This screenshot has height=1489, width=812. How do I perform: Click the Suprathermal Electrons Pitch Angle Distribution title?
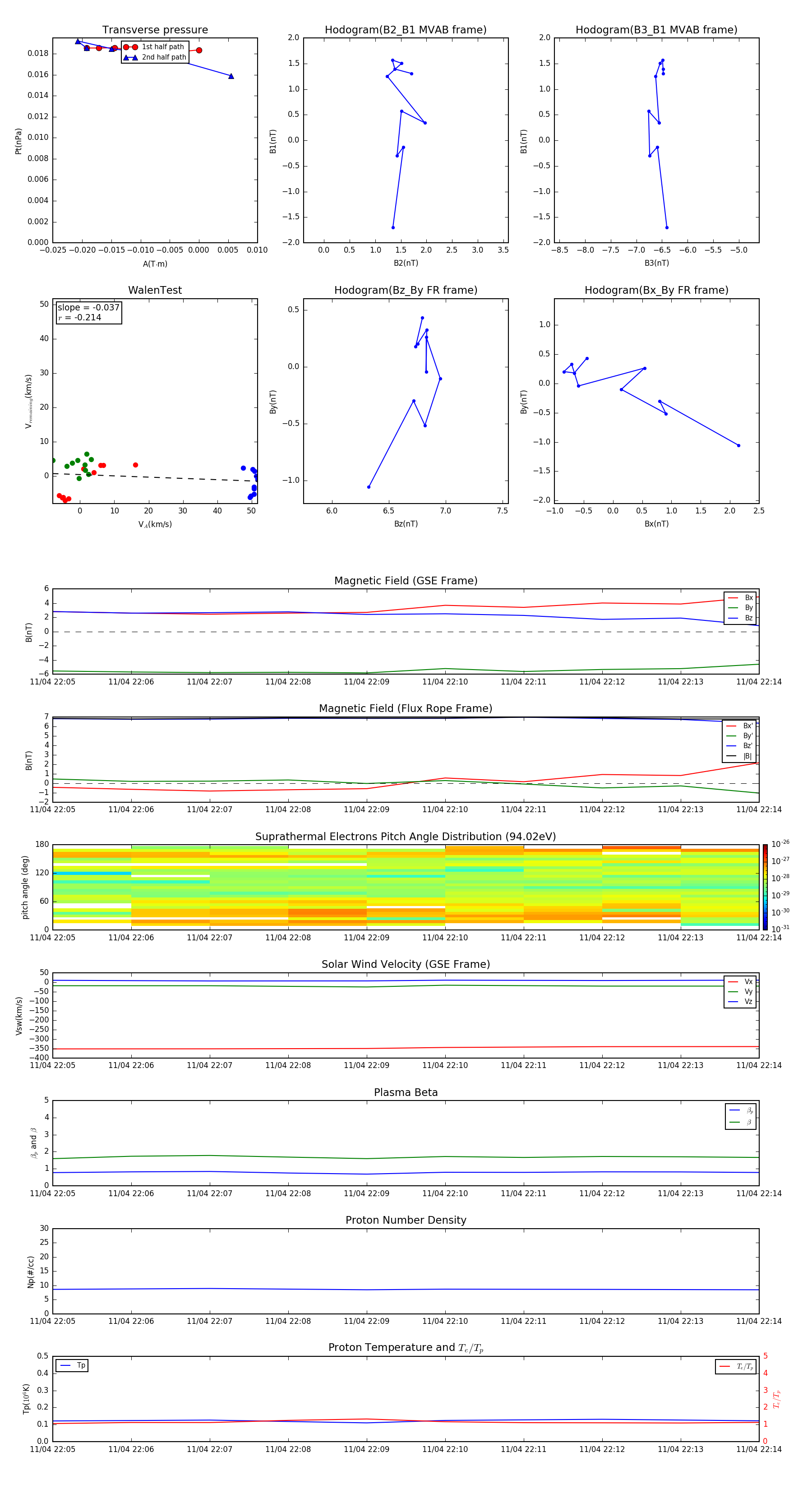406,837
